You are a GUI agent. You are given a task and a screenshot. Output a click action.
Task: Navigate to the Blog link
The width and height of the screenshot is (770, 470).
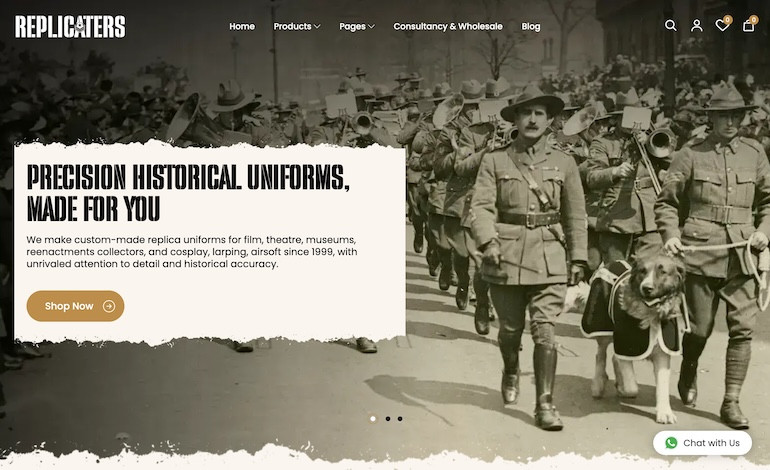click(531, 27)
